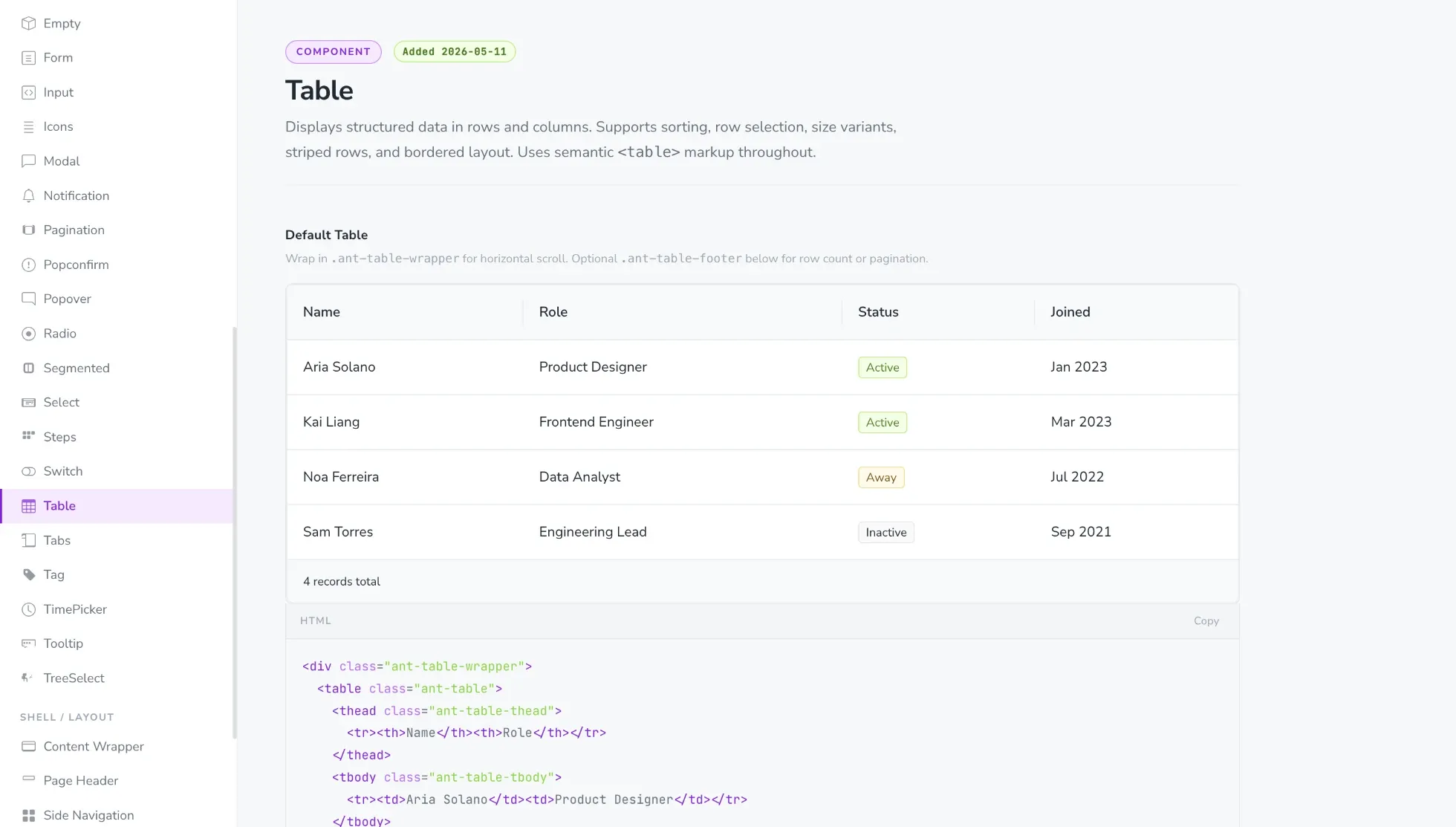The image size is (1456, 827).
Task: Click the Notification bell icon
Action: pyautogui.click(x=28, y=195)
